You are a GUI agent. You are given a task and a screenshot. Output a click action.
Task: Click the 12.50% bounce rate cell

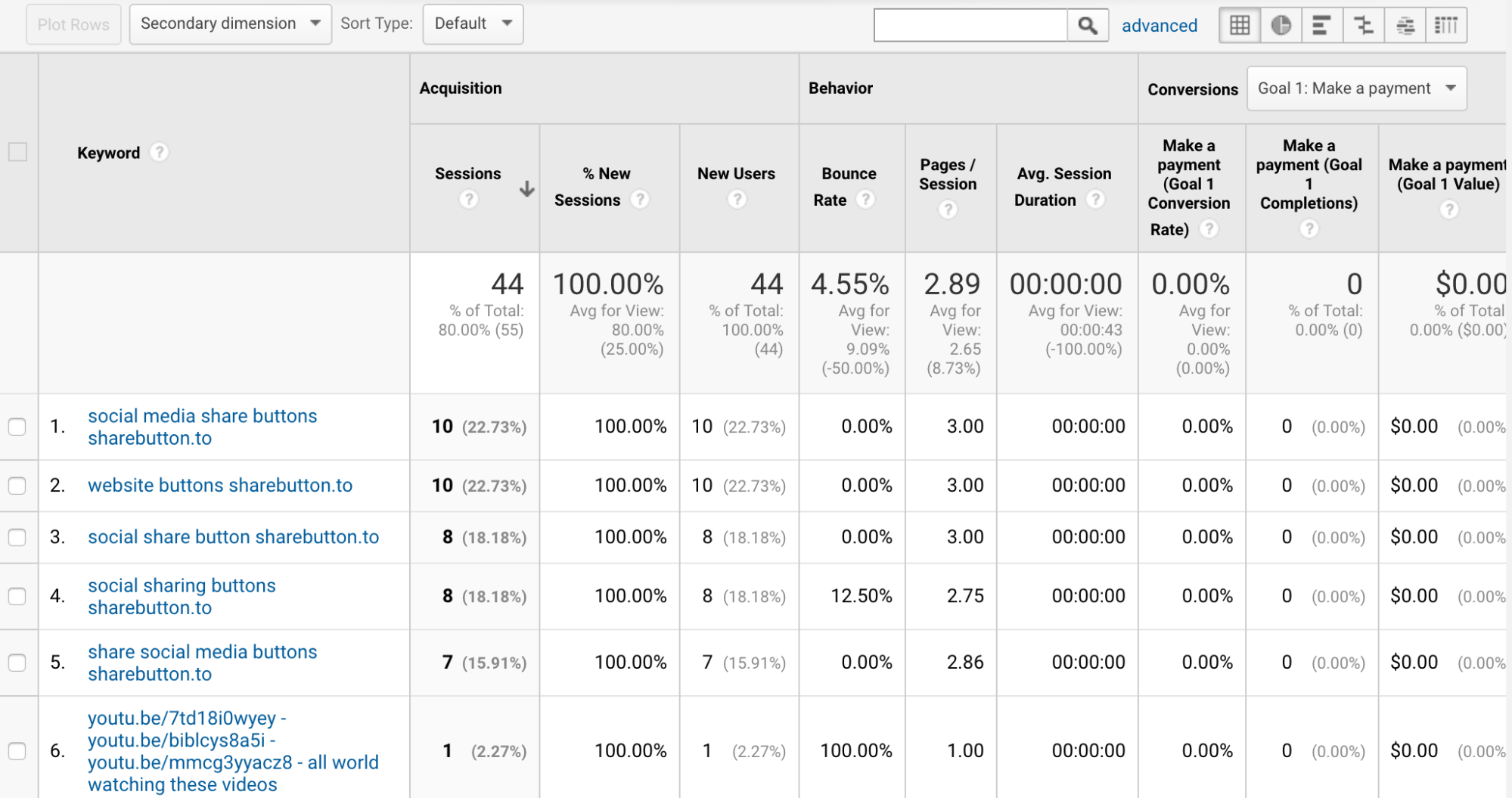862,596
